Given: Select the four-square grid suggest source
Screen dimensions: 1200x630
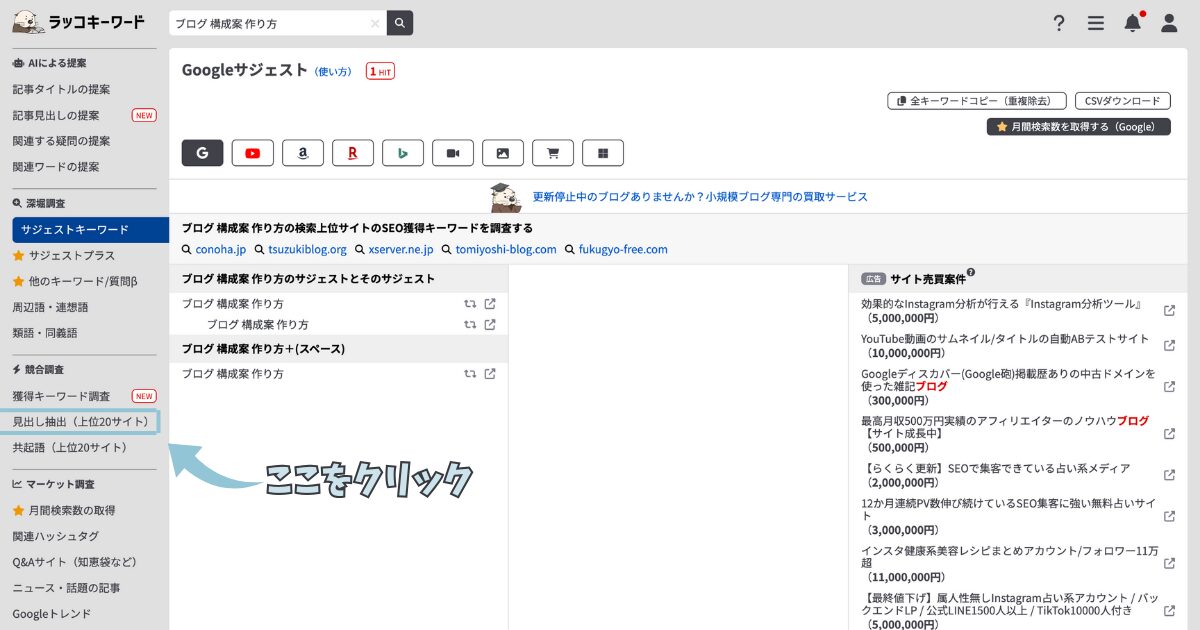Looking at the screenshot, I should tap(602, 153).
